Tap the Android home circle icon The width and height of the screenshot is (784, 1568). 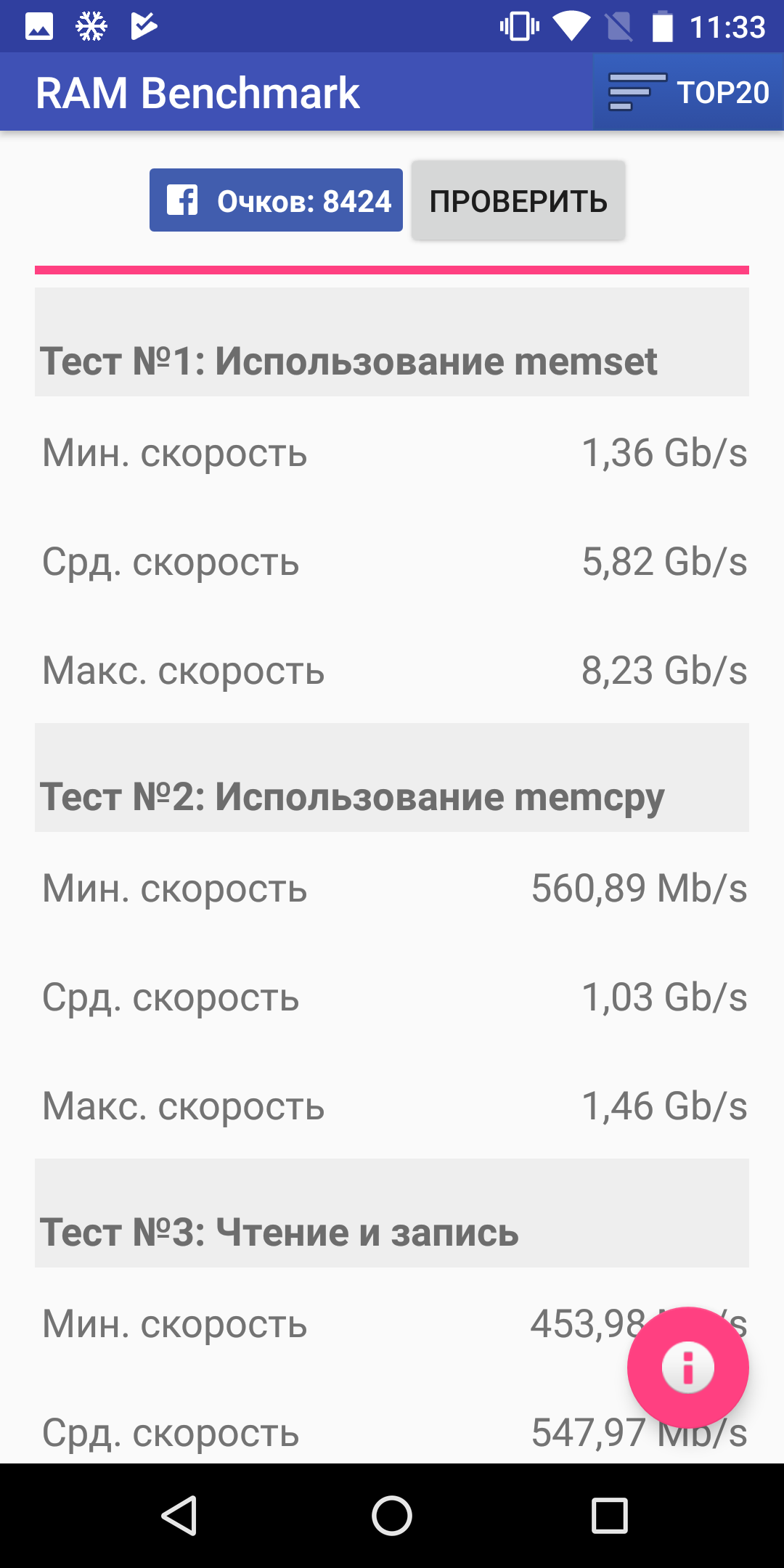(392, 1516)
